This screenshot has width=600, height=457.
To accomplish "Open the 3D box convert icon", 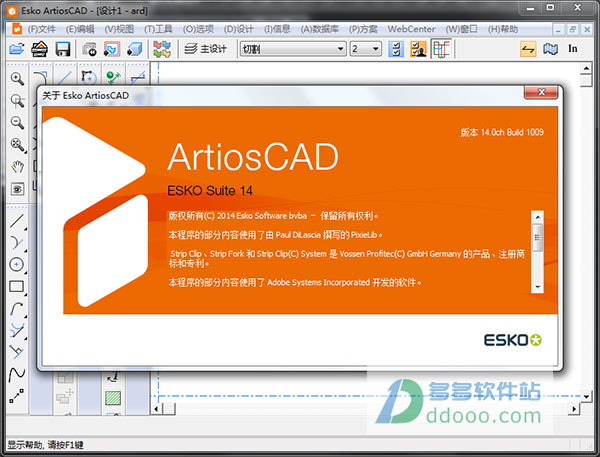I will pyautogui.click(x=135, y=49).
